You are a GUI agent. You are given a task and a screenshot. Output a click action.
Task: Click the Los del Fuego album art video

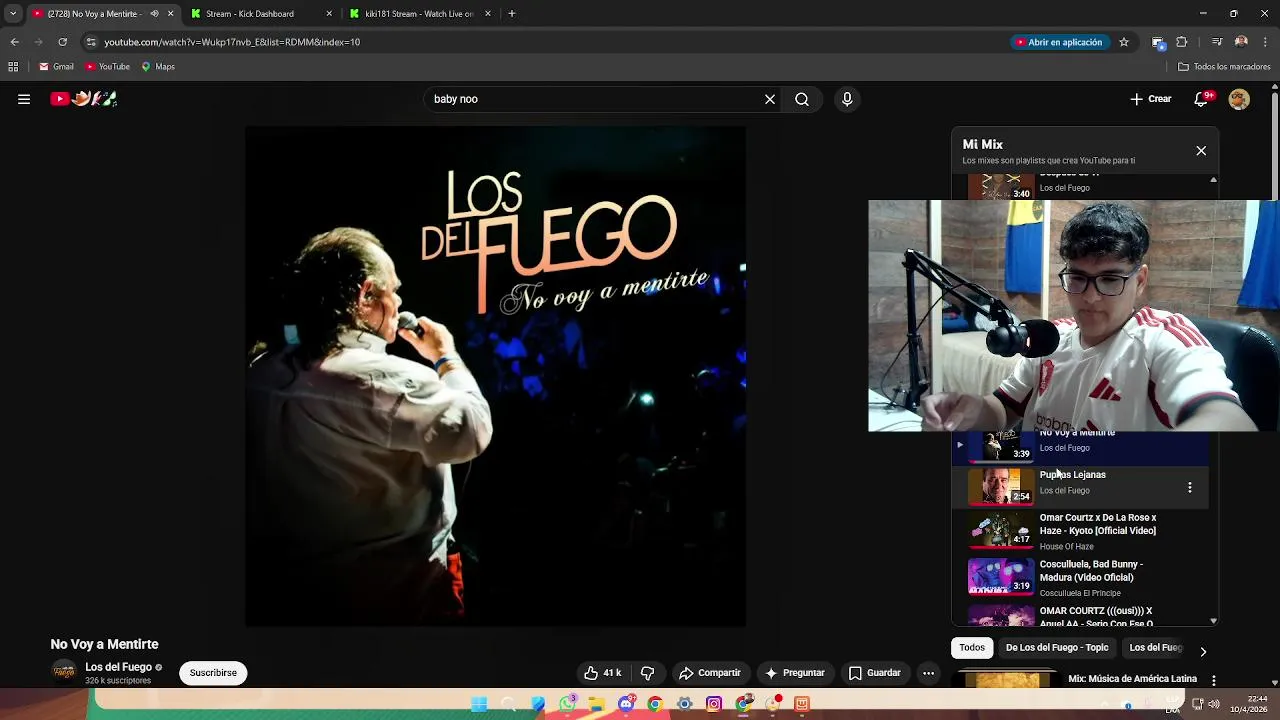pos(495,377)
